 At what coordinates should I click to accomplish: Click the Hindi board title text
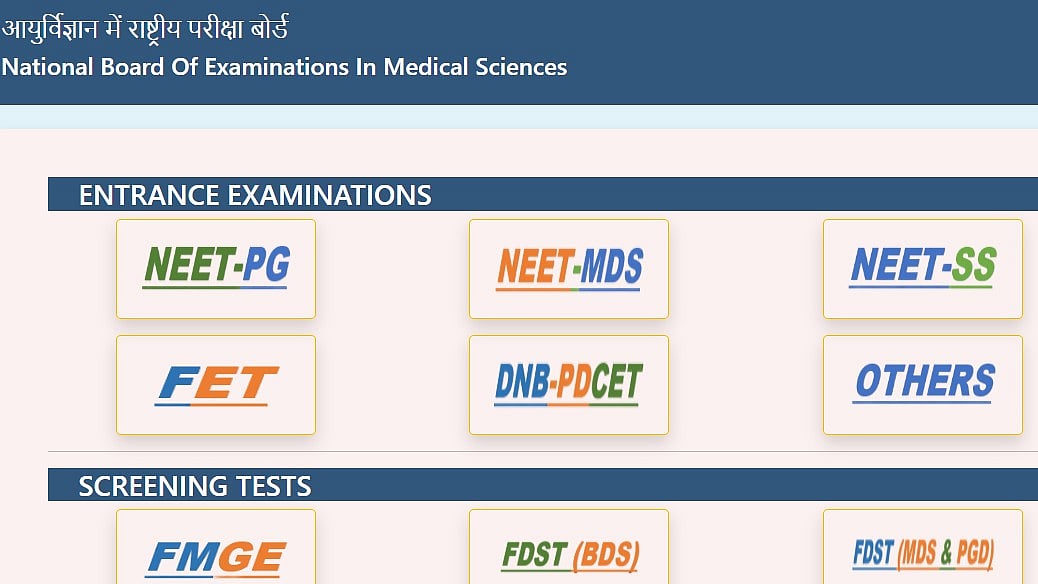tap(145, 28)
